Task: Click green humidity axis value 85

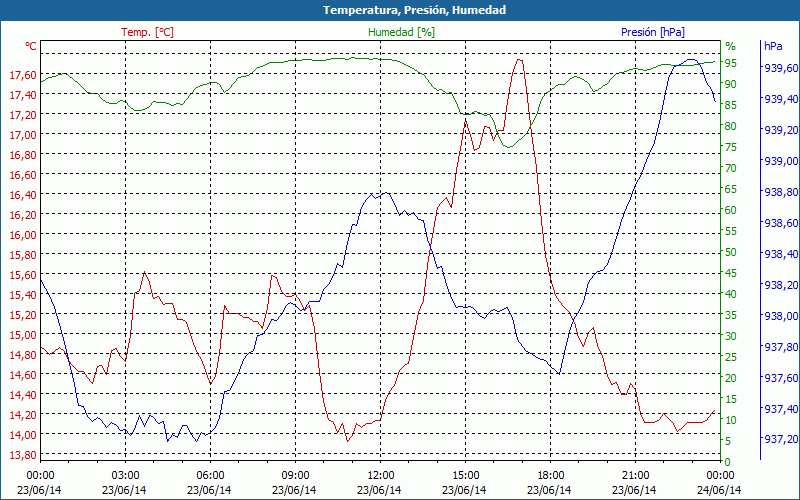Action: tap(731, 105)
